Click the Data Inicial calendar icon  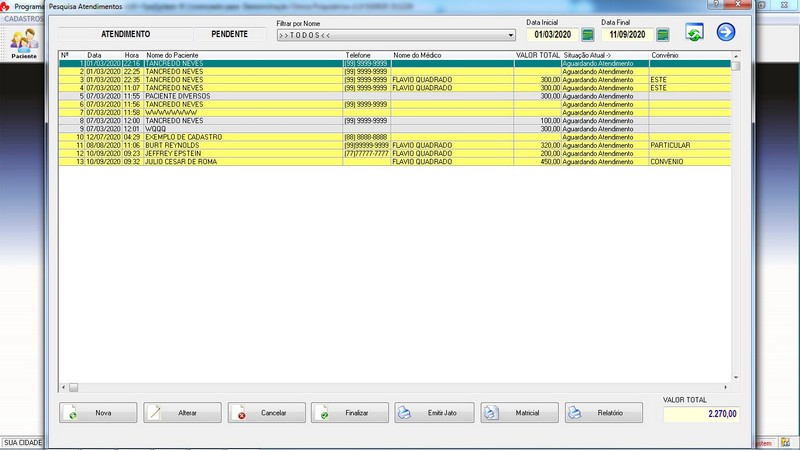click(x=588, y=35)
